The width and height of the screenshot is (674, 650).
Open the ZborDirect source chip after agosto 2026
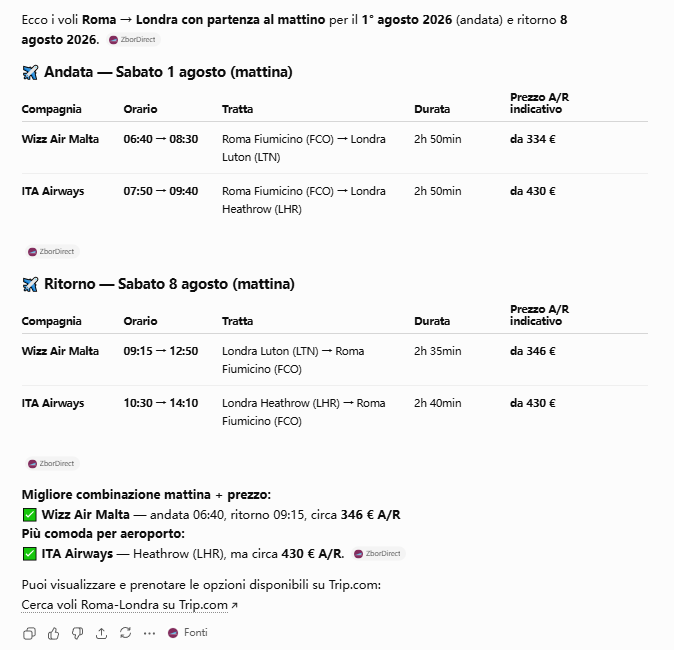click(x=133, y=40)
